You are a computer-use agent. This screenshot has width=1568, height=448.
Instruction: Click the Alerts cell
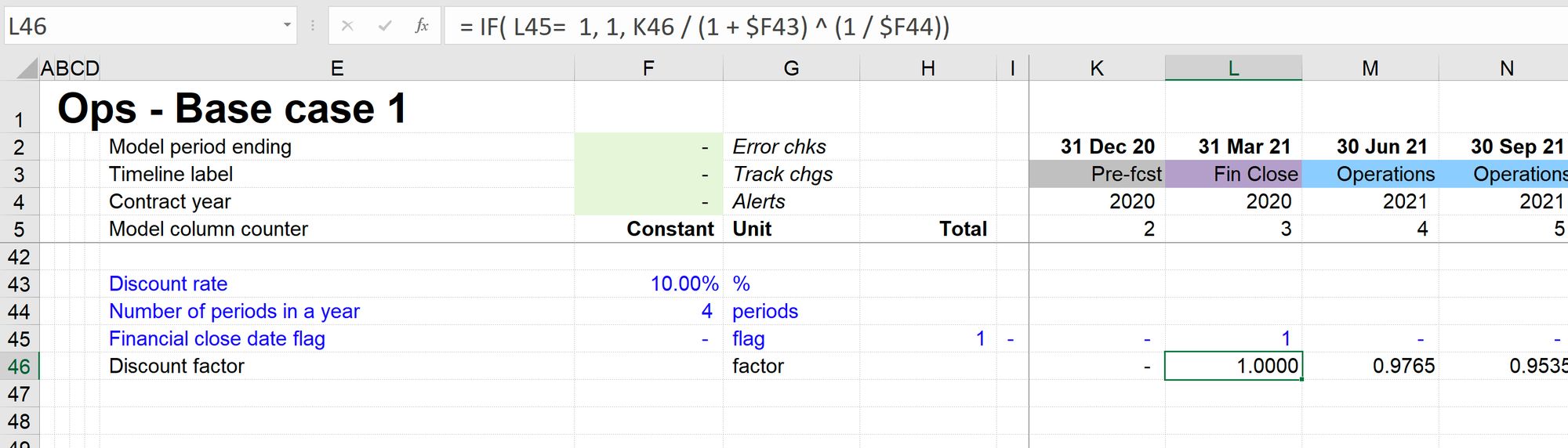tap(759, 201)
